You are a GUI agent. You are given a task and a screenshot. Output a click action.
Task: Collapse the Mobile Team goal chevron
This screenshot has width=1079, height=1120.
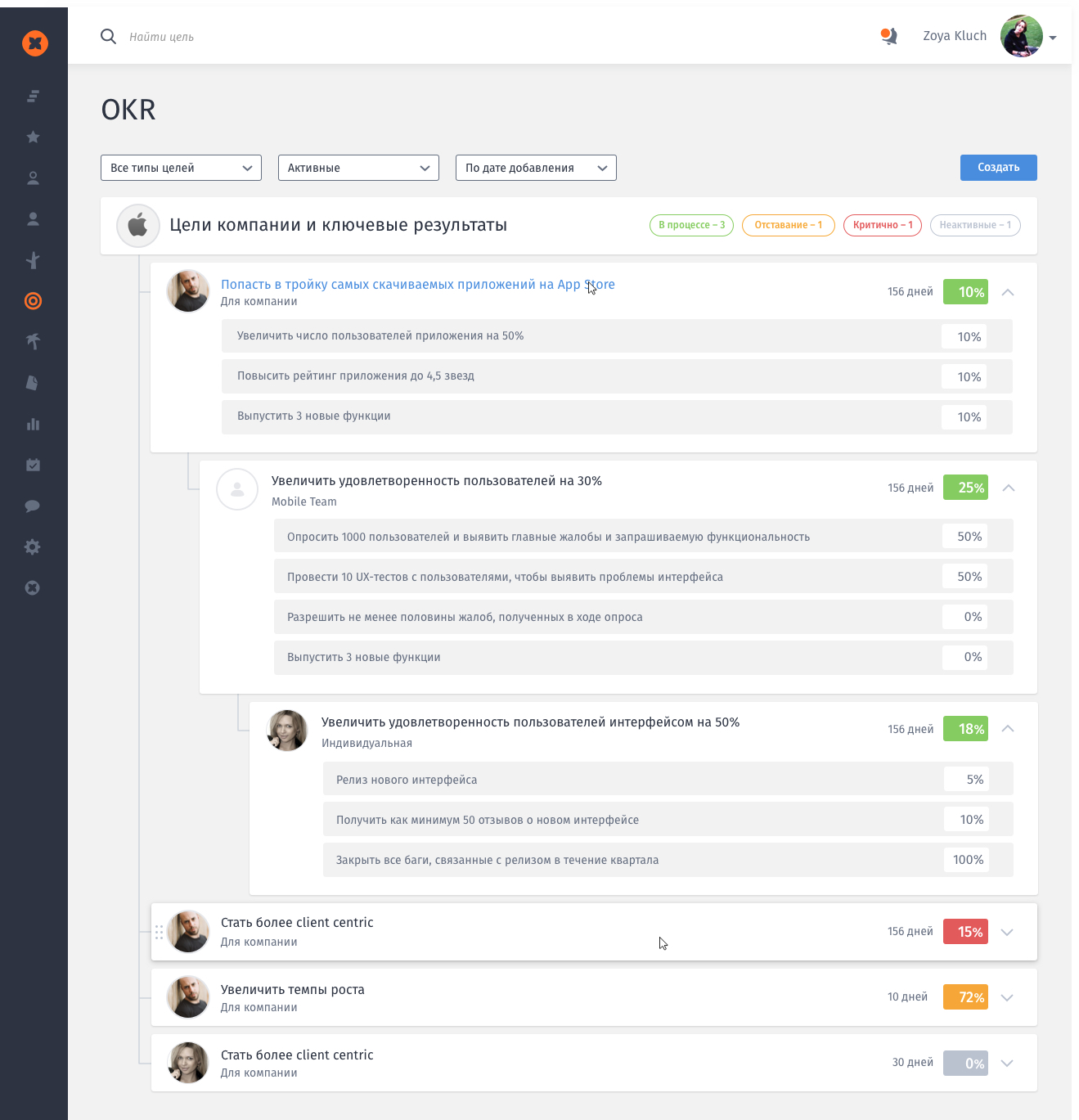coord(1008,488)
